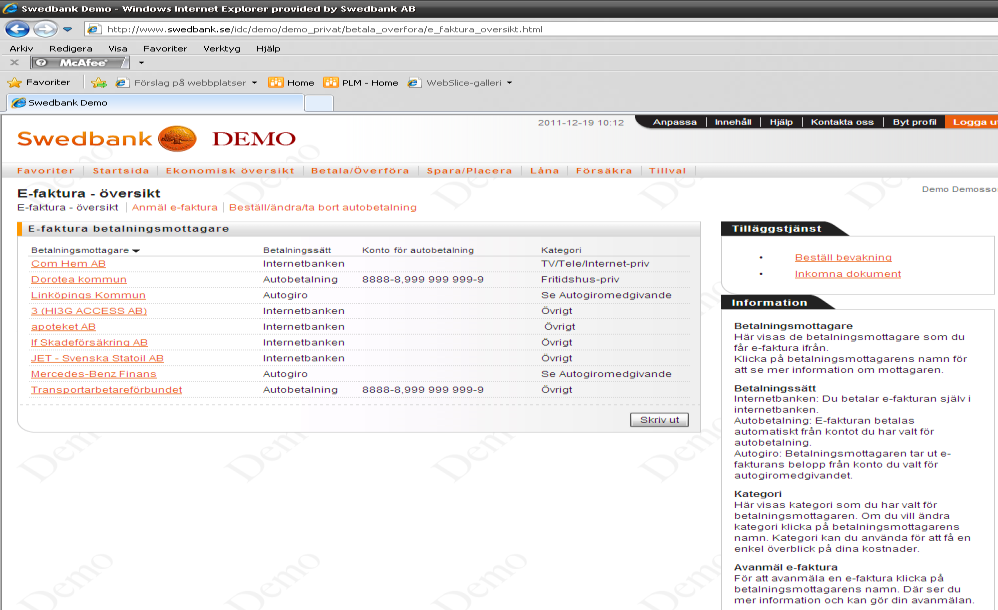Open payee If Skadeförsäkring AB
Image resolution: width=998 pixels, height=610 pixels.
tap(89, 343)
